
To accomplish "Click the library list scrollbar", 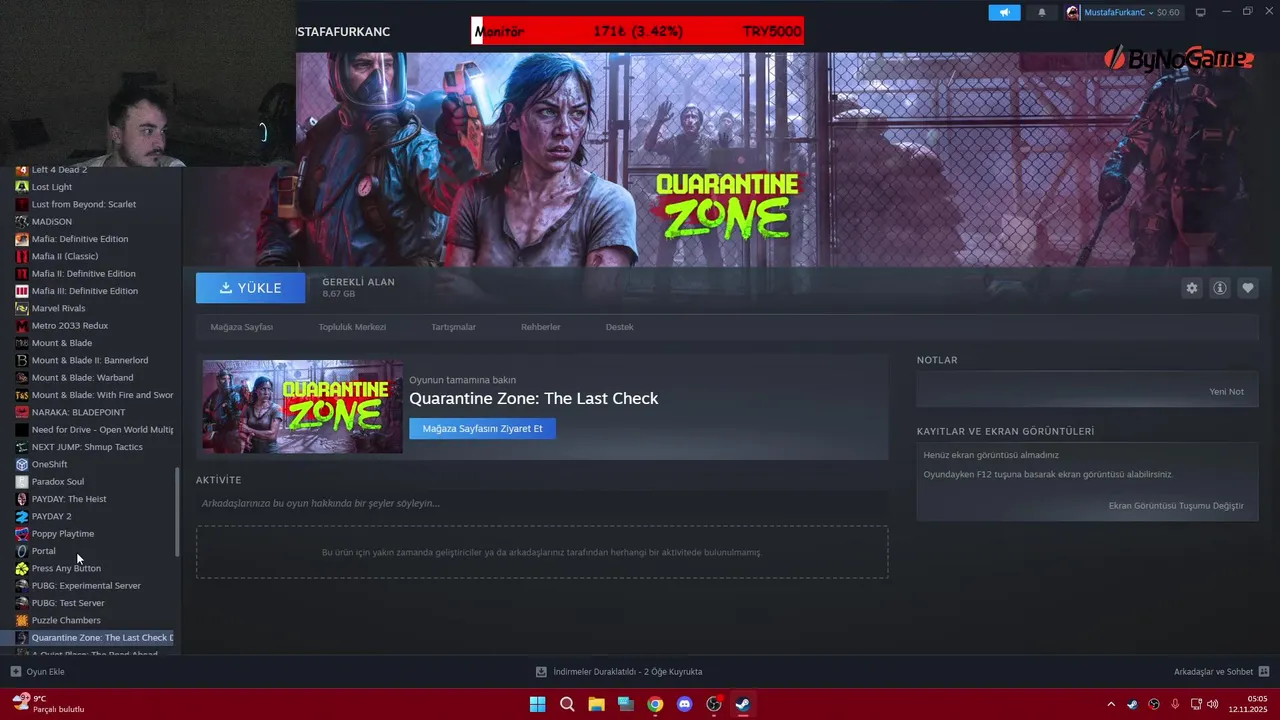I will coord(178,512).
